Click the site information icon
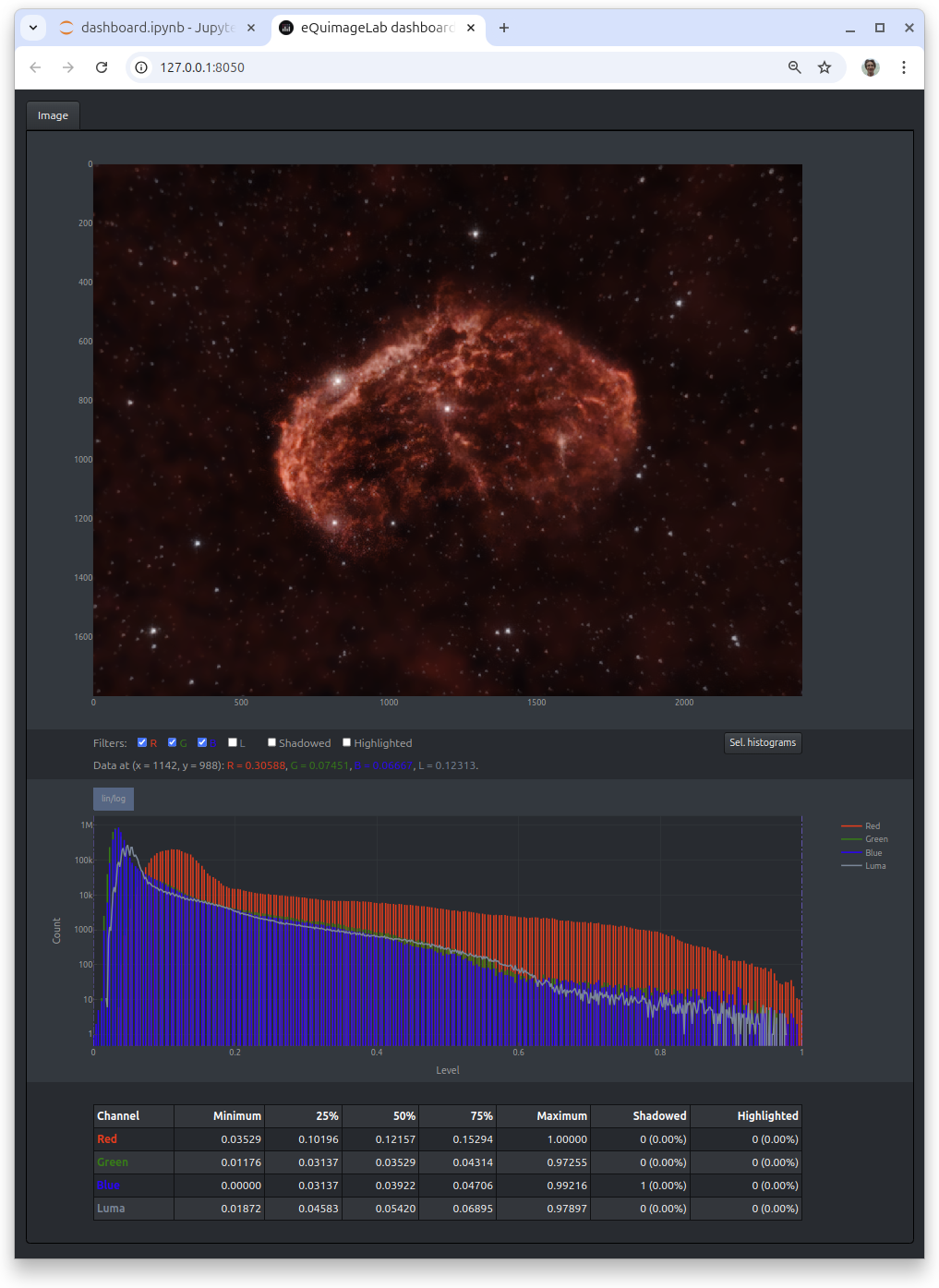This screenshot has width=939, height=1288. [x=141, y=67]
